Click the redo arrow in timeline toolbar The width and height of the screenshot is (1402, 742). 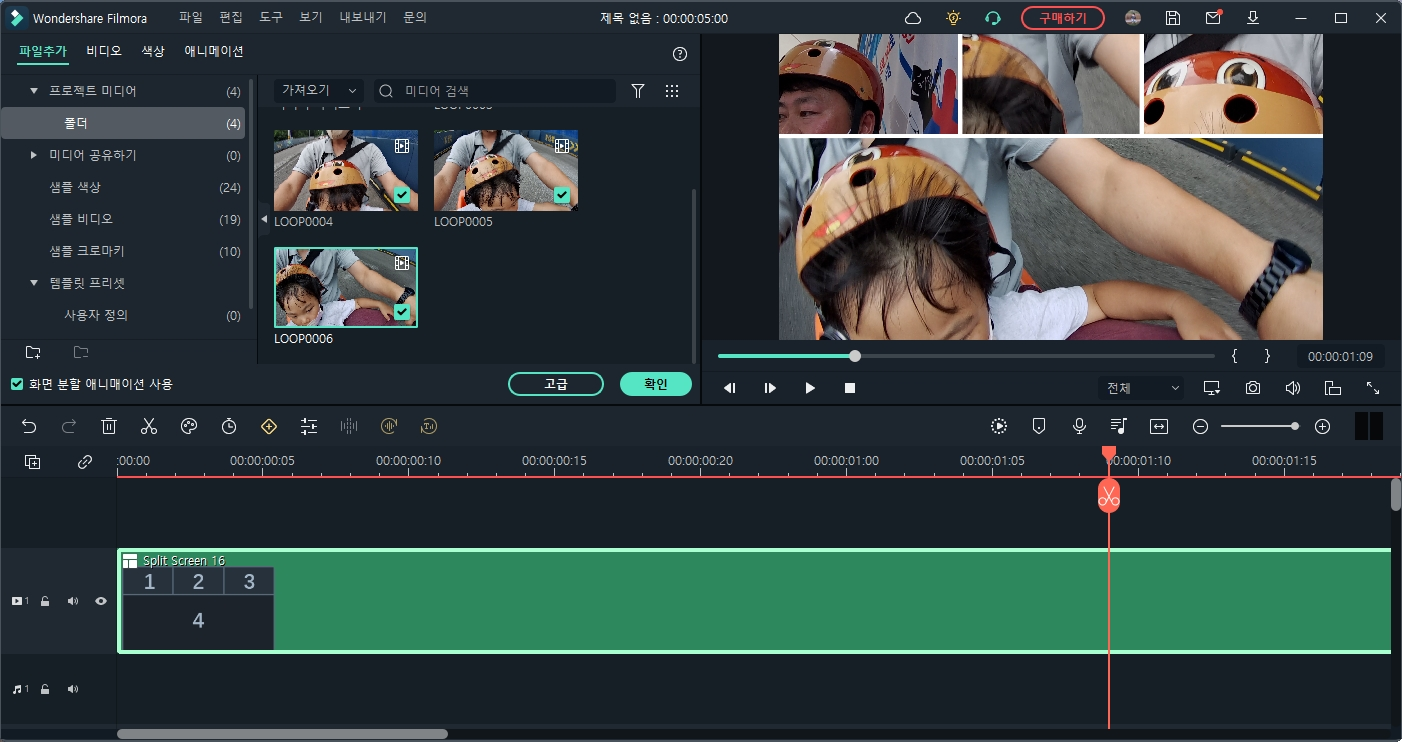tap(69, 427)
